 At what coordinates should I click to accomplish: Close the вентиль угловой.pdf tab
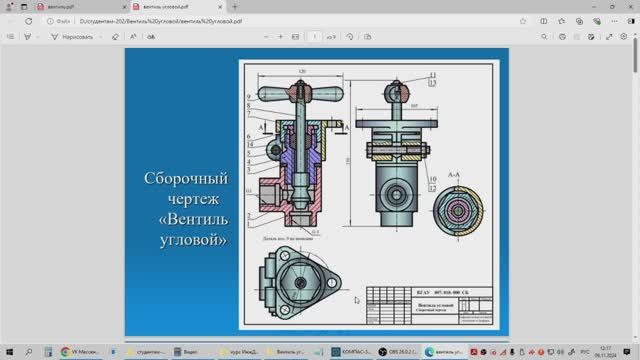220,7
